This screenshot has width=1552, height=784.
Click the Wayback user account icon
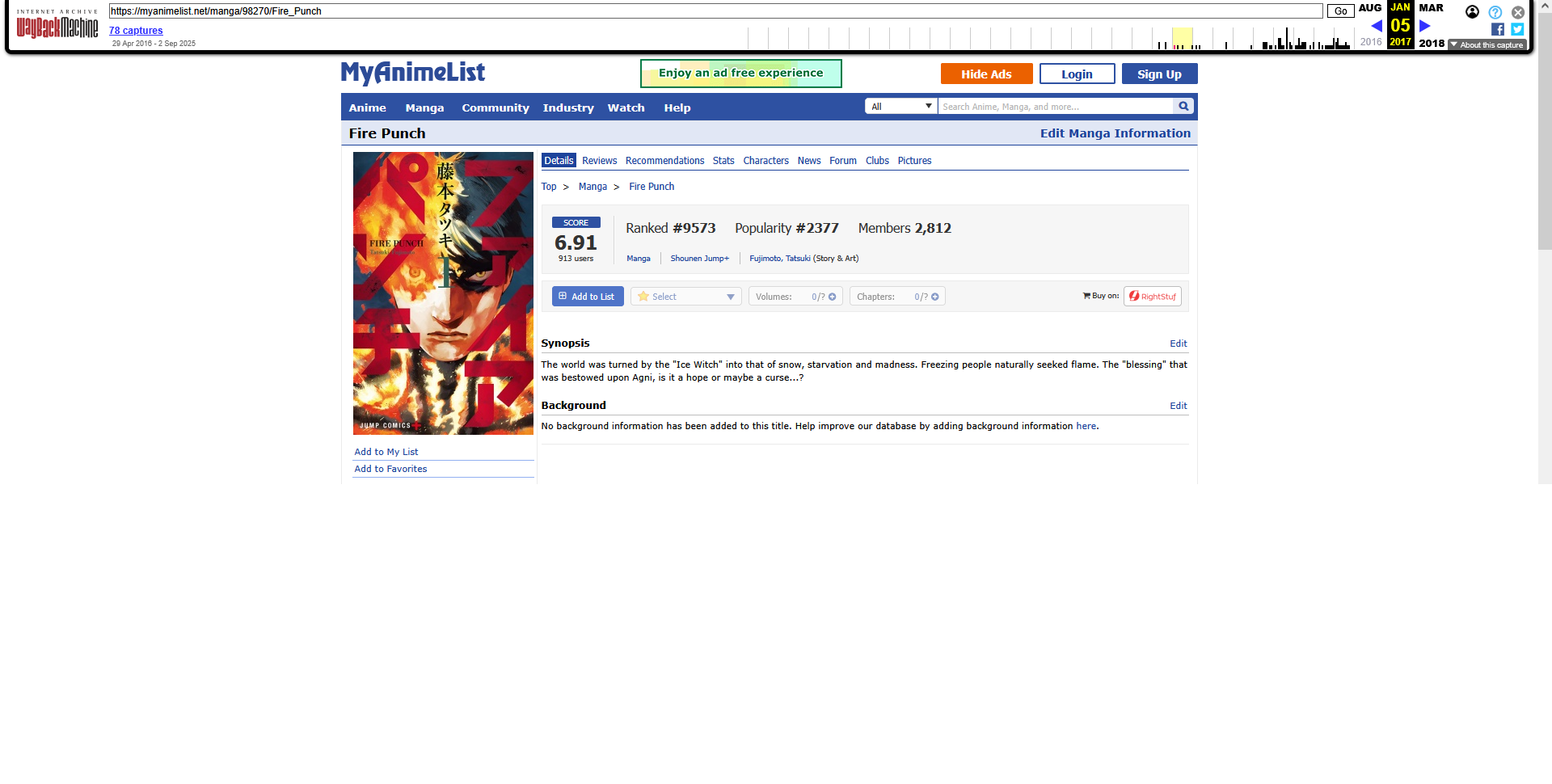[x=1472, y=11]
